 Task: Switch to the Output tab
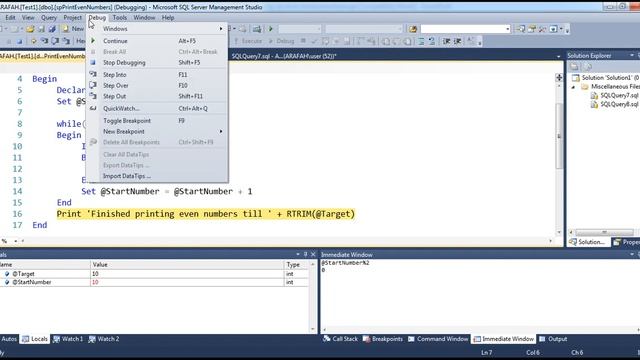(553, 339)
